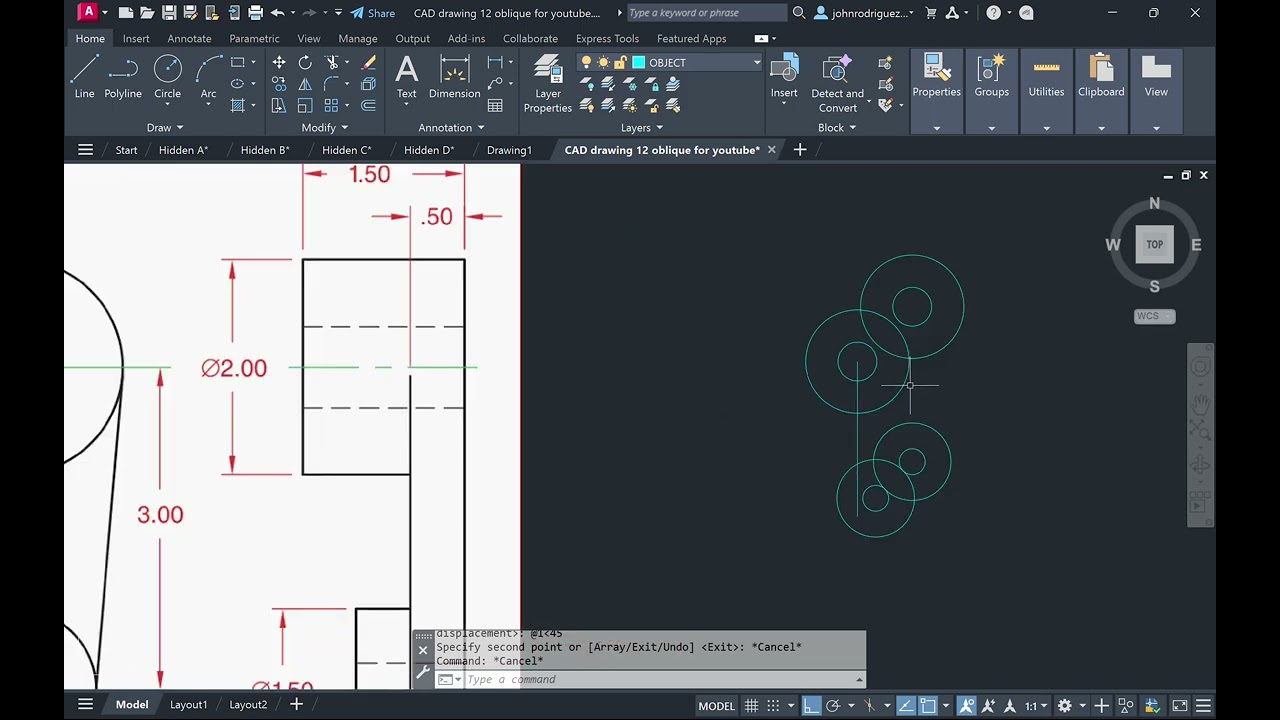1280x720 pixels.
Task: Click the Fillet tool
Action: pyautogui.click(x=333, y=84)
